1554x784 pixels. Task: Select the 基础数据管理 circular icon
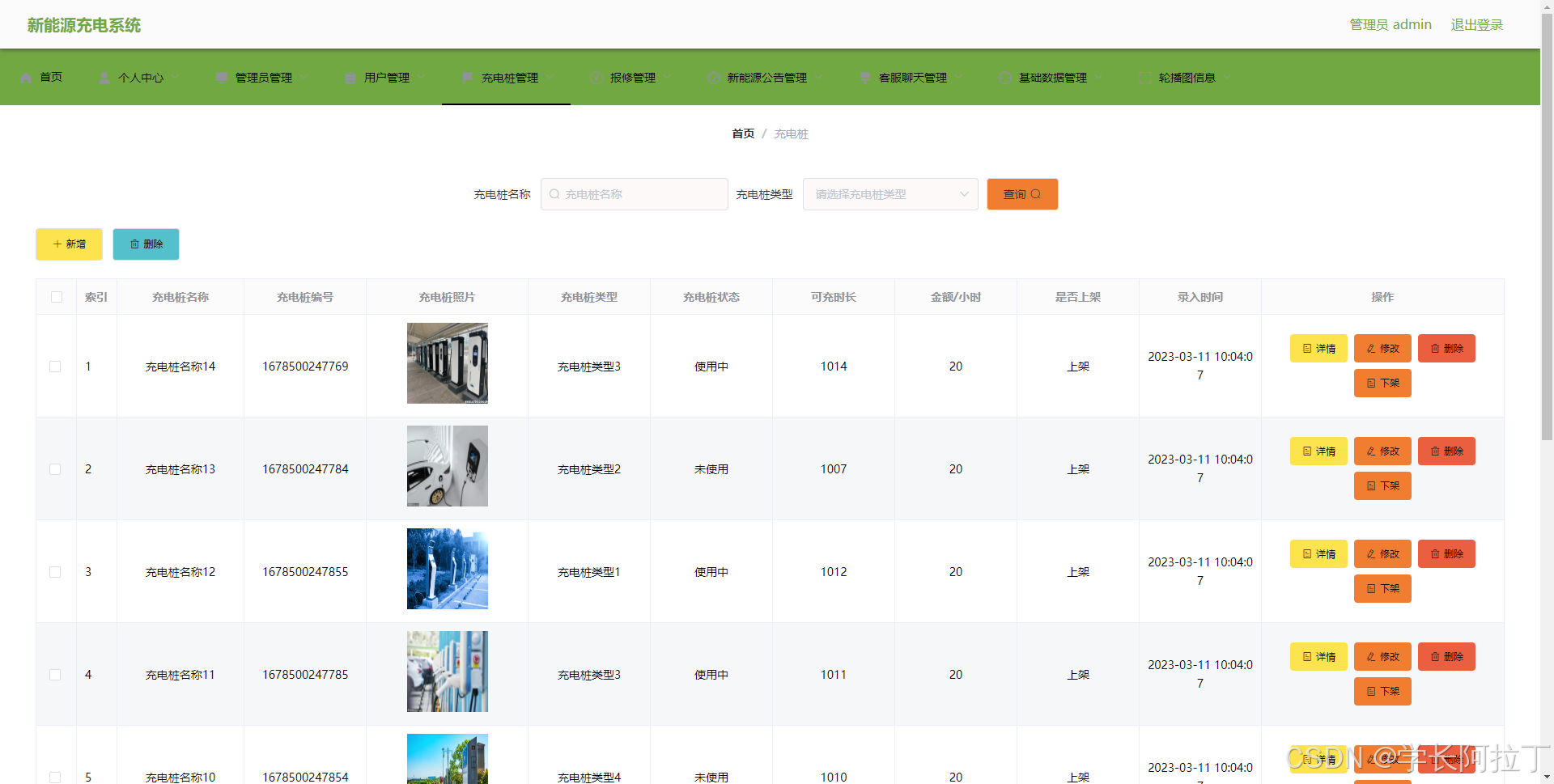click(1004, 78)
